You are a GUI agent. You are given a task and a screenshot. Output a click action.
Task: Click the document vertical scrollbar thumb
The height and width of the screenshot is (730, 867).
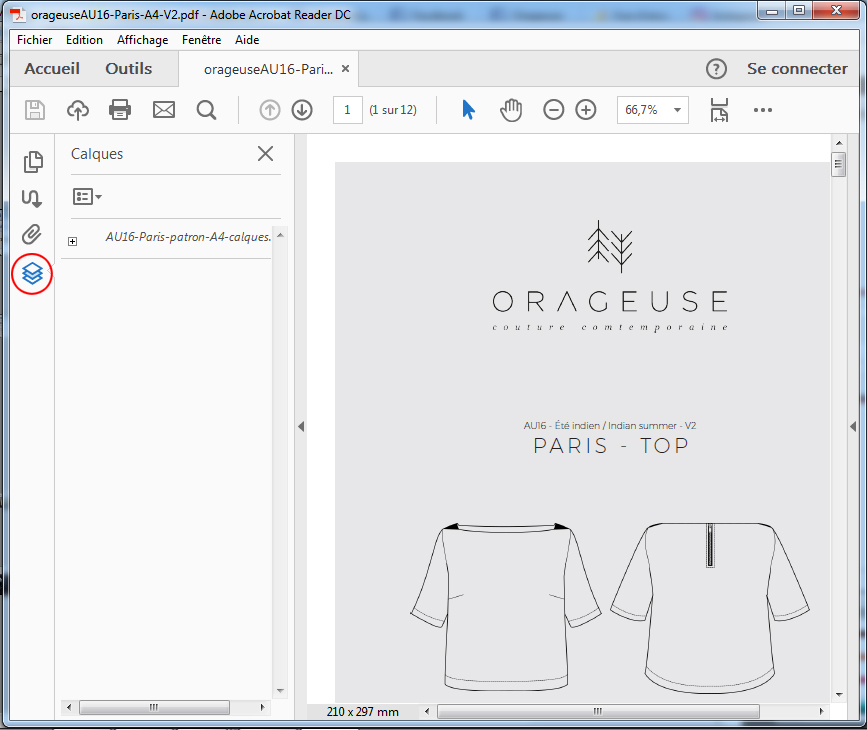click(839, 164)
